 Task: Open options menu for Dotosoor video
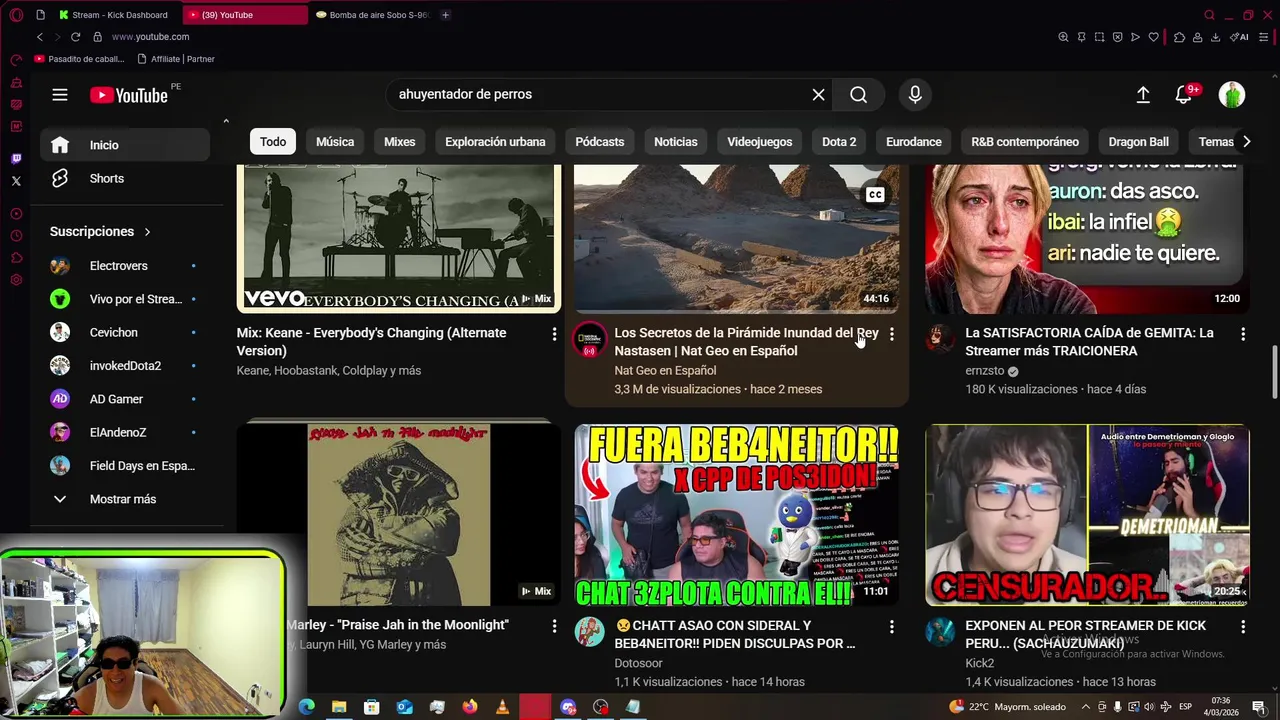tap(892, 626)
